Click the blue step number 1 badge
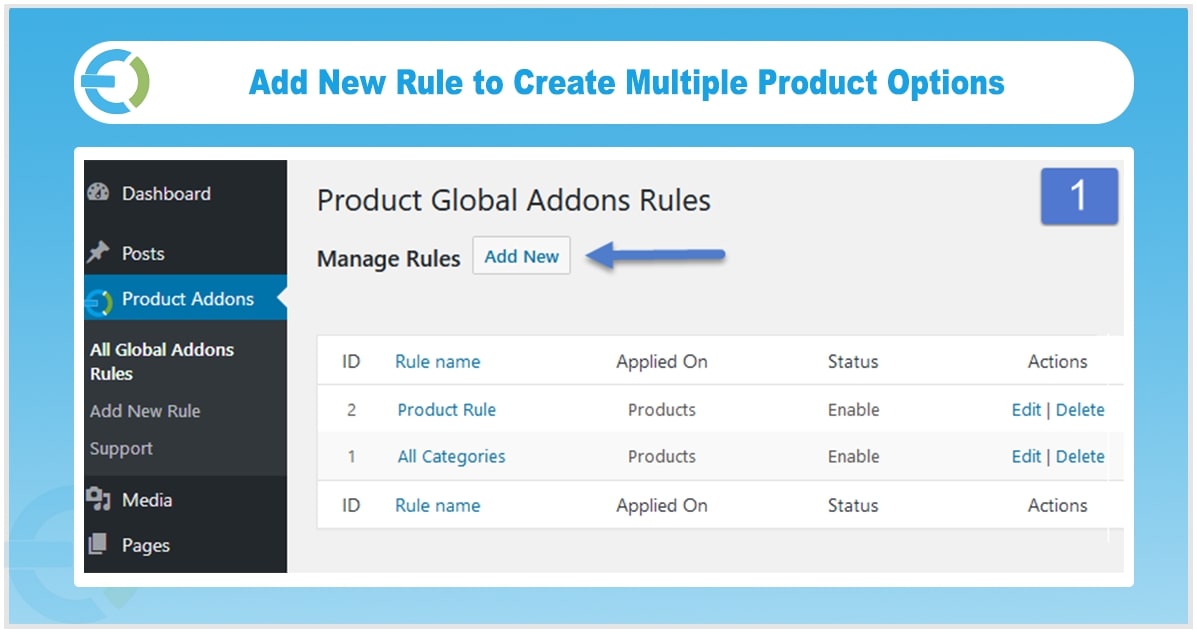Viewport: 1197px width, 634px height. (1079, 196)
